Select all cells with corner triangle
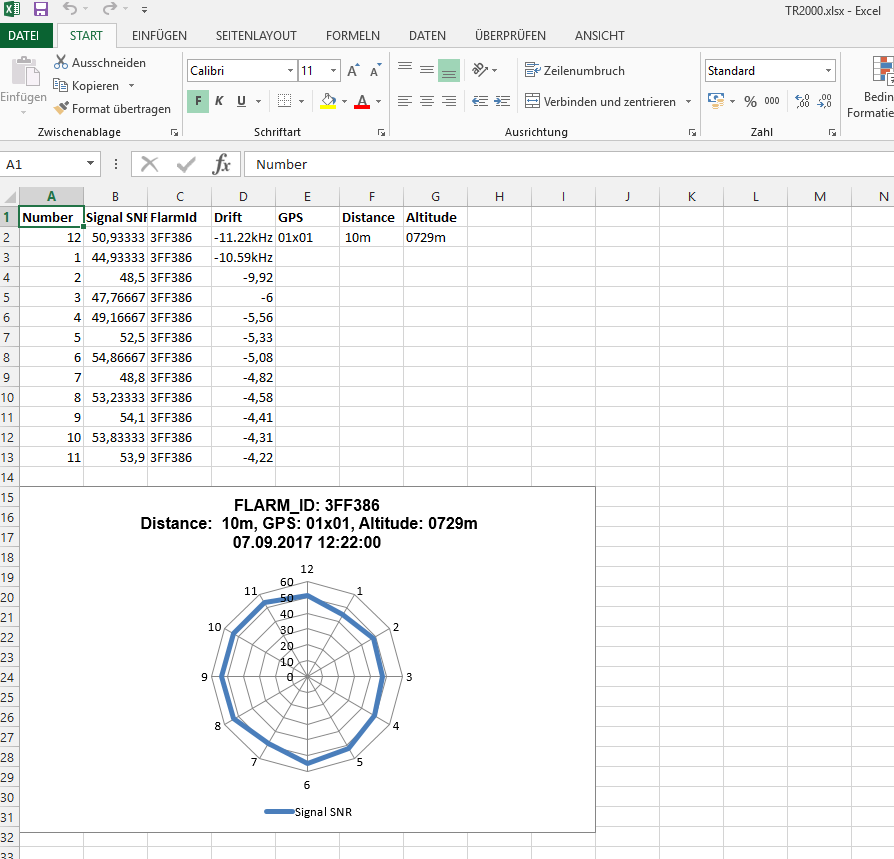This screenshot has height=859, width=894. [x=10, y=197]
